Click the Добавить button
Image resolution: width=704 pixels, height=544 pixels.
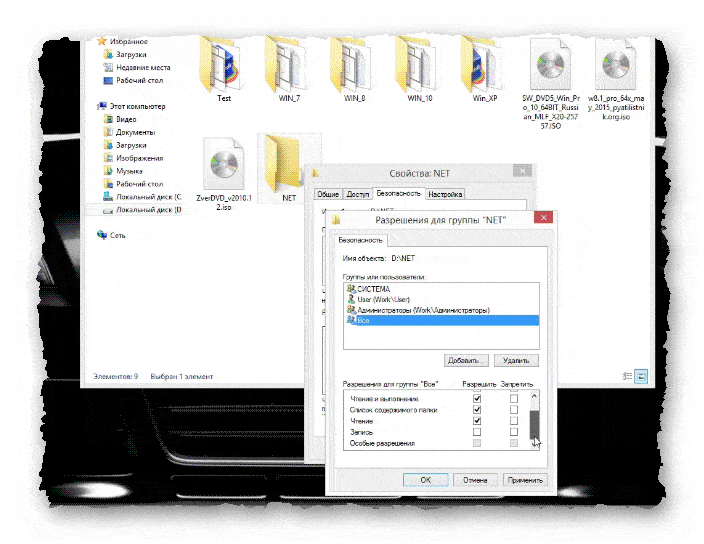click(x=467, y=360)
